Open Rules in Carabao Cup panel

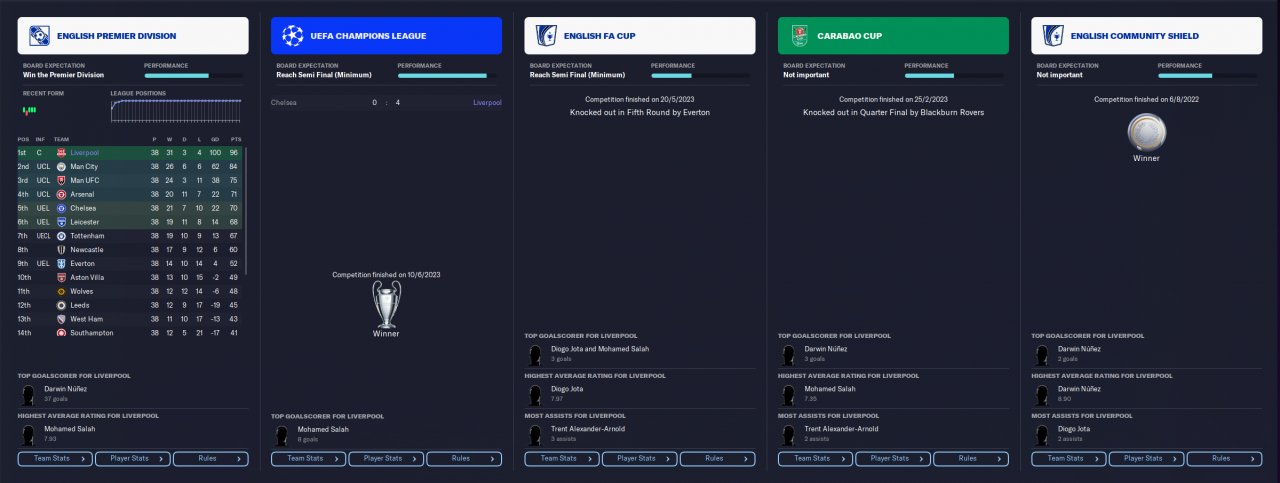971,459
